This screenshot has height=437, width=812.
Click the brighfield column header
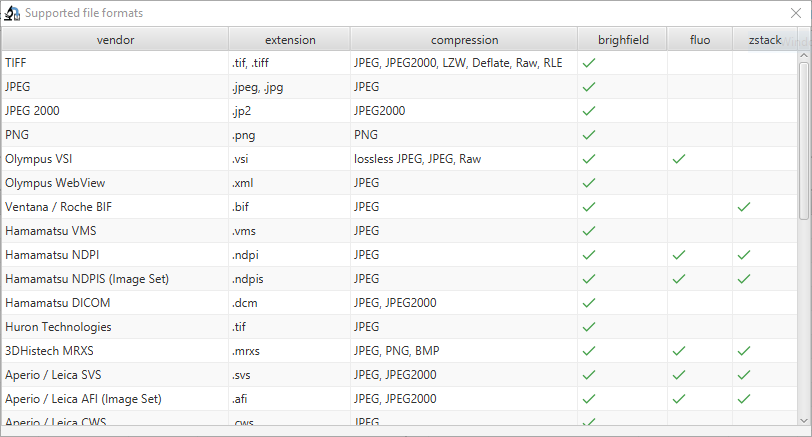623,40
